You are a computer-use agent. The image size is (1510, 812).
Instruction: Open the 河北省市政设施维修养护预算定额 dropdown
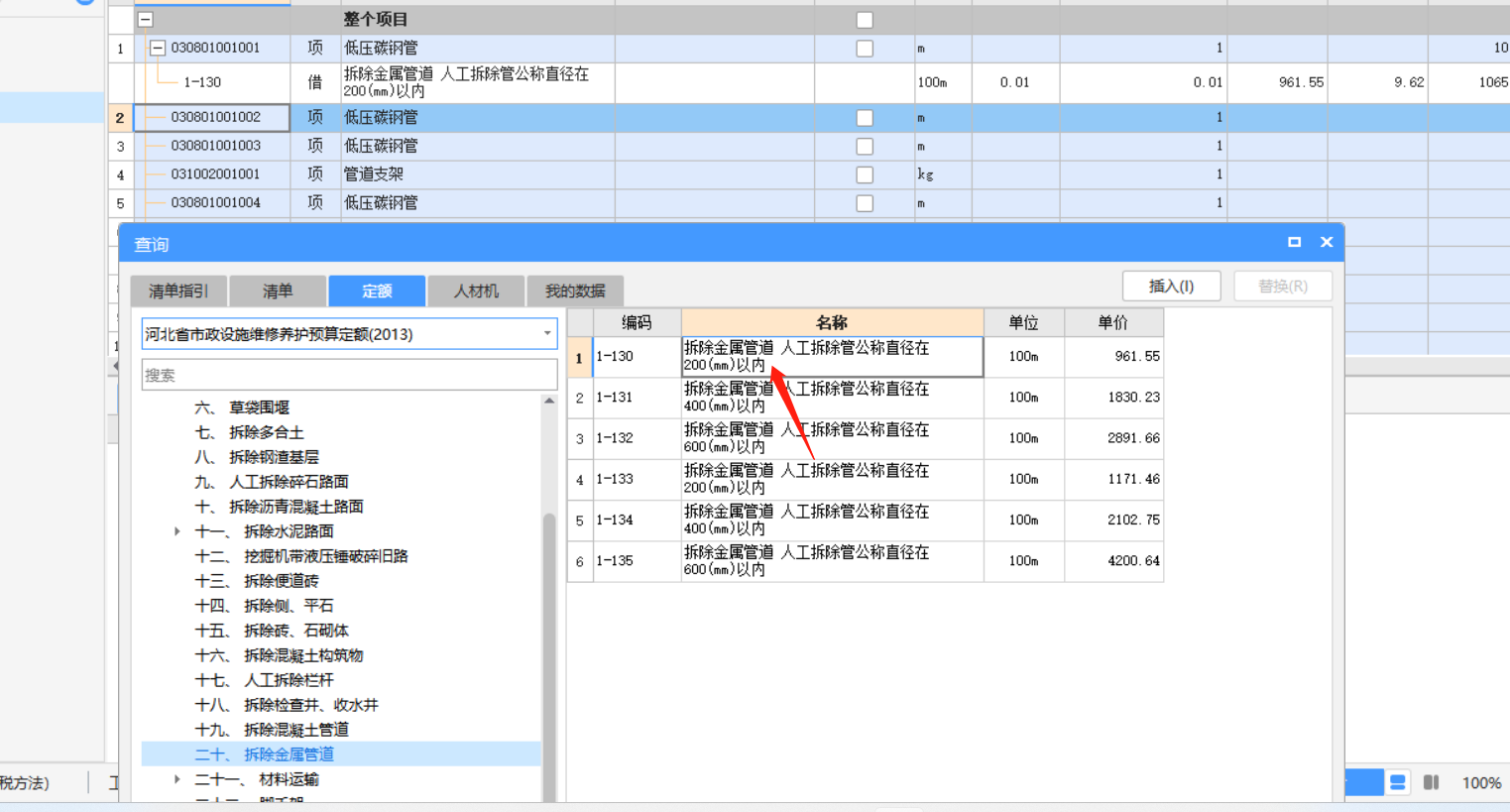547,334
